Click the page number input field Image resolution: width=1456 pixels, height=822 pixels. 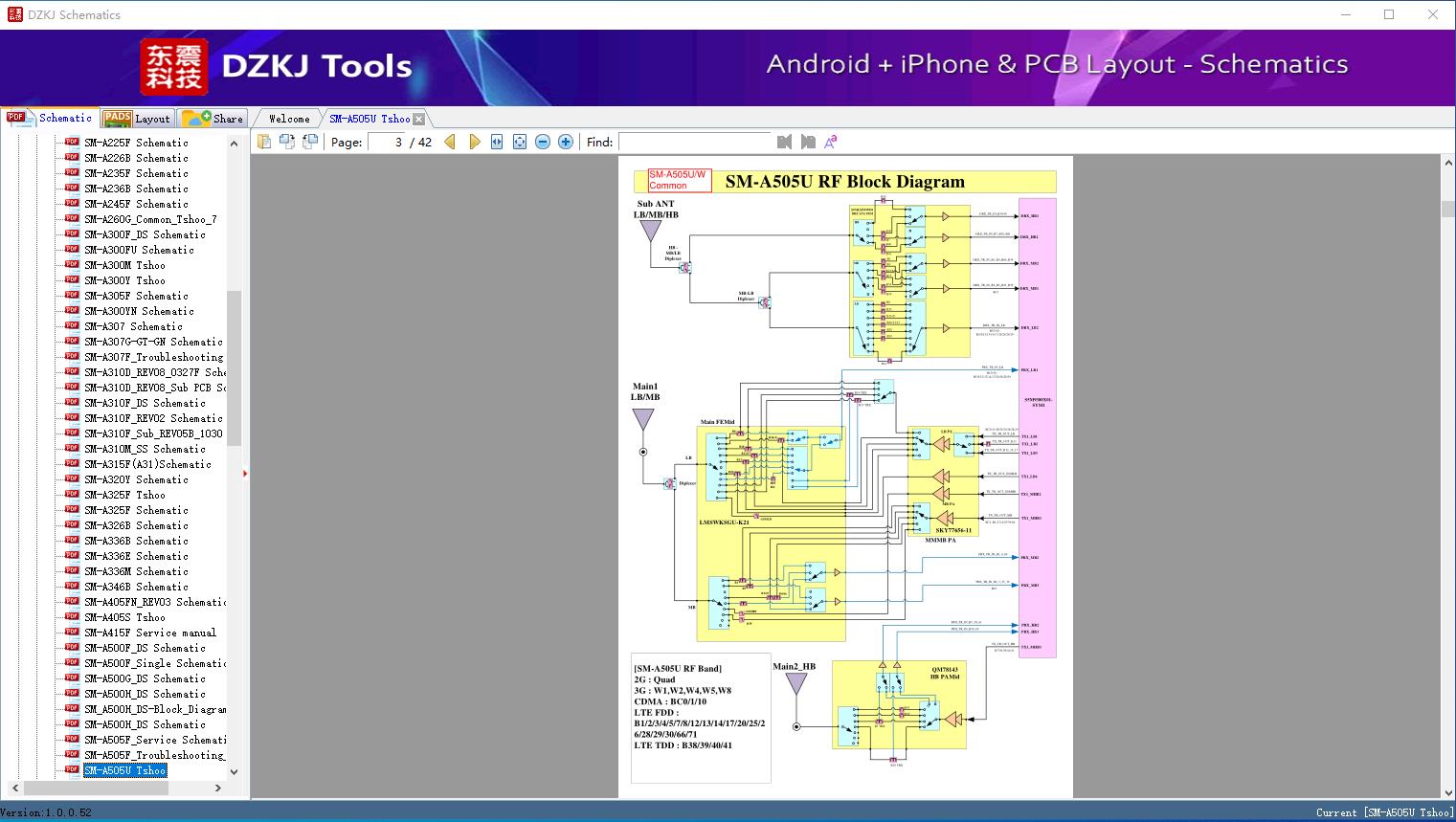pyautogui.click(x=387, y=142)
